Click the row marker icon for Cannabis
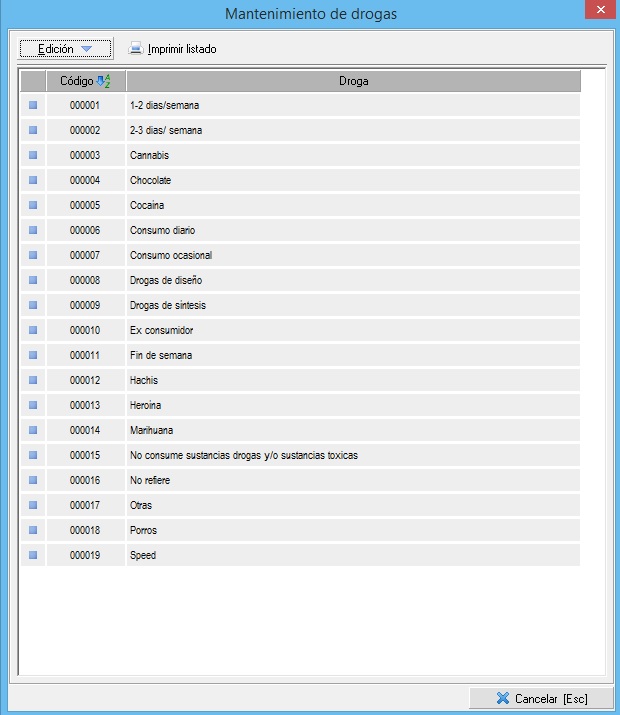Viewport: 620px width, 715px height. click(33, 155)
